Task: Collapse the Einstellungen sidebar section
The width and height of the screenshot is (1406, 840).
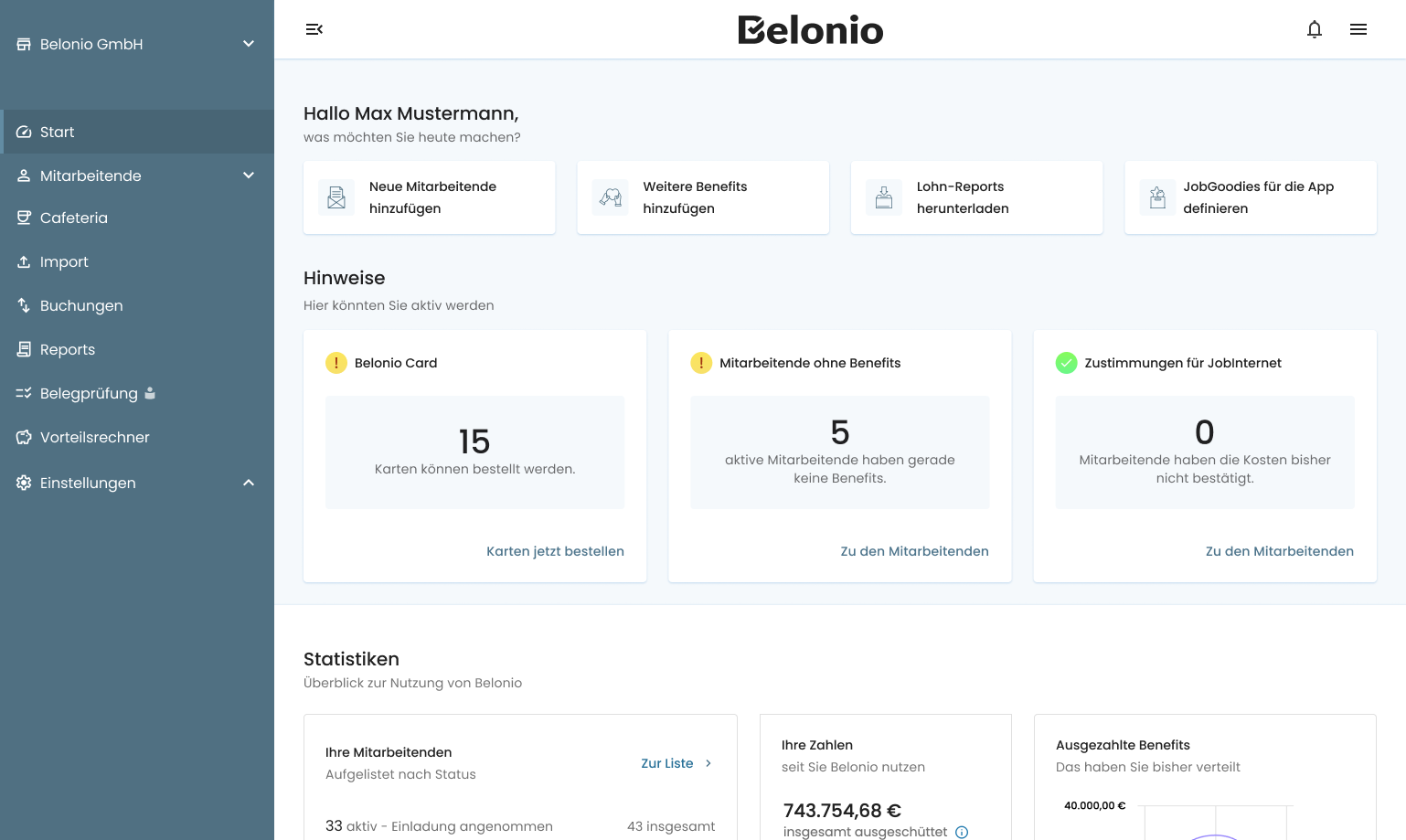Action: 248,483
